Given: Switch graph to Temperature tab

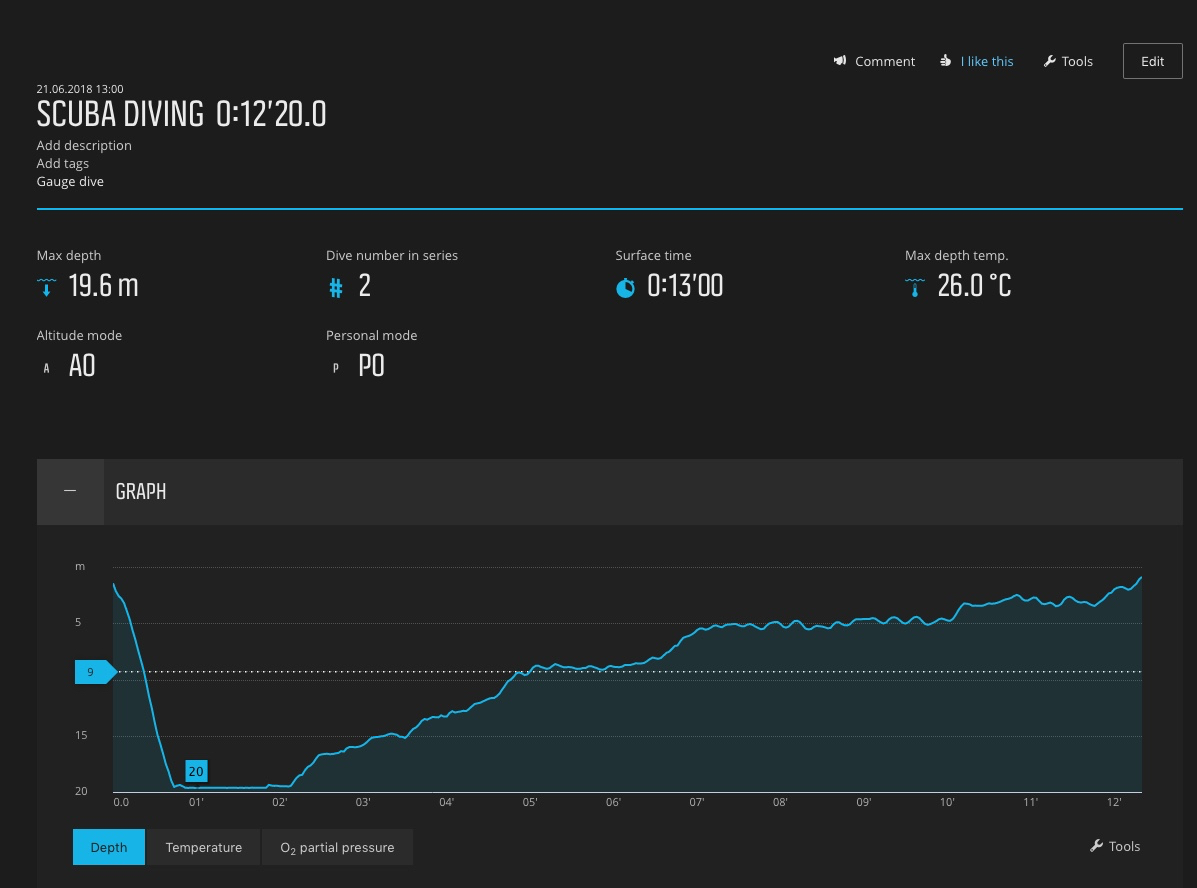Looking at the screenshot, I should coord(203,847).
